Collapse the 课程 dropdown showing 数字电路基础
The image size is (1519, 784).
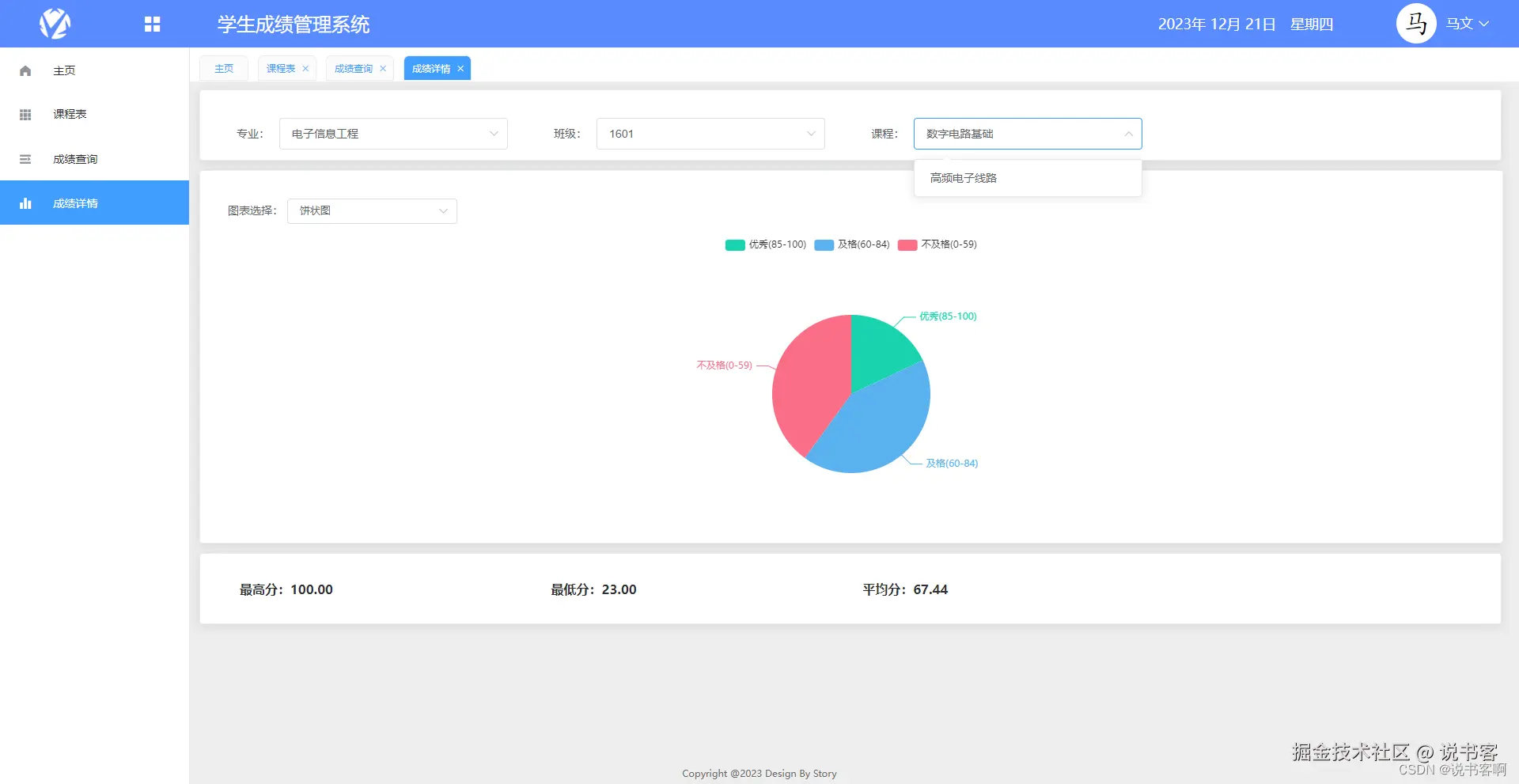click(x=1028, y=134)
